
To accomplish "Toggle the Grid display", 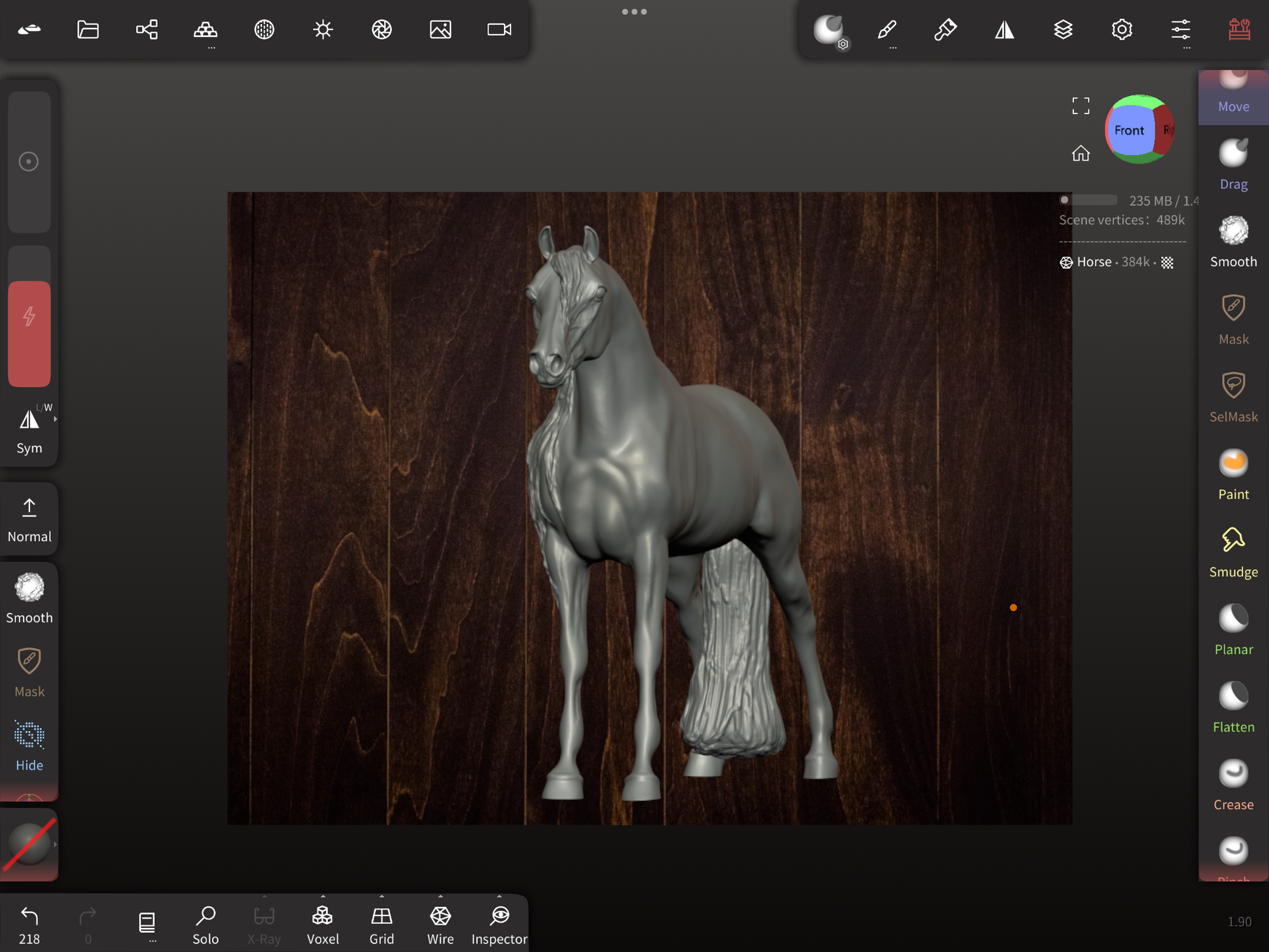I will [381, 923].
